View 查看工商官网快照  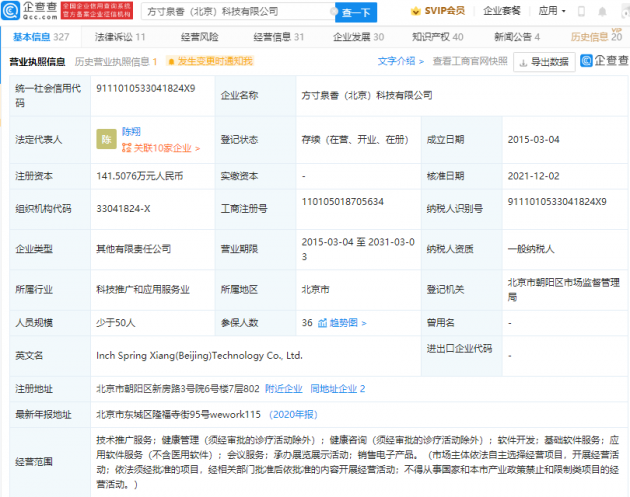click(x=470, y=61)
